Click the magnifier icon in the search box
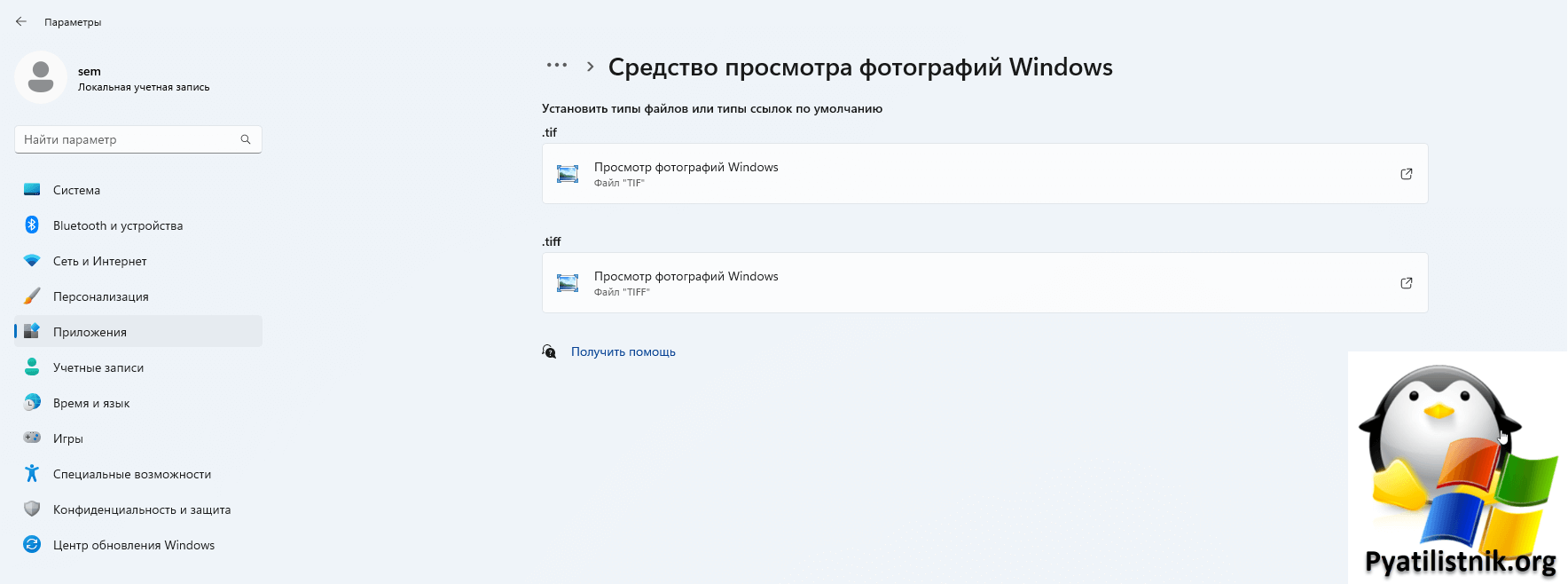The width and height of the screenshot is (1568, 584). (246, 139)
